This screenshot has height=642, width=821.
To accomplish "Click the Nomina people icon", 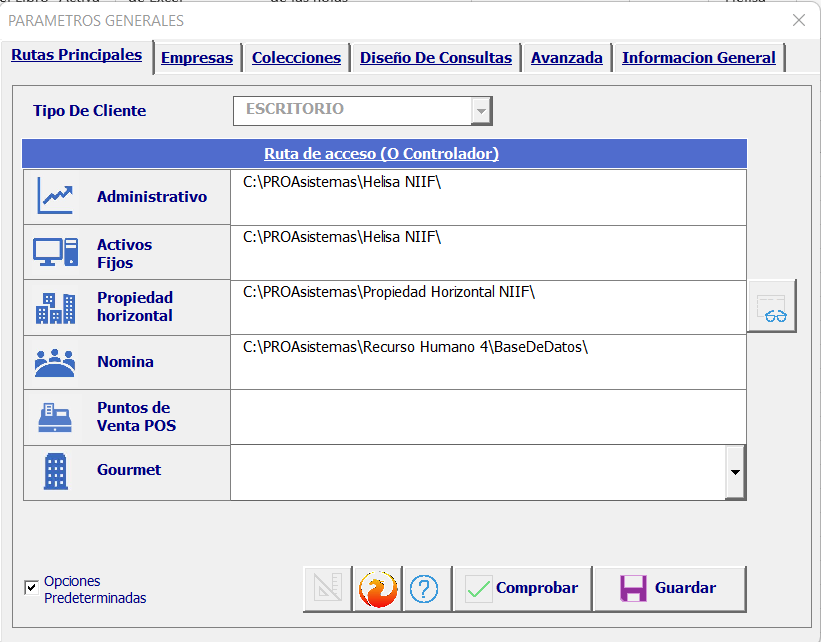I will 56,362.
